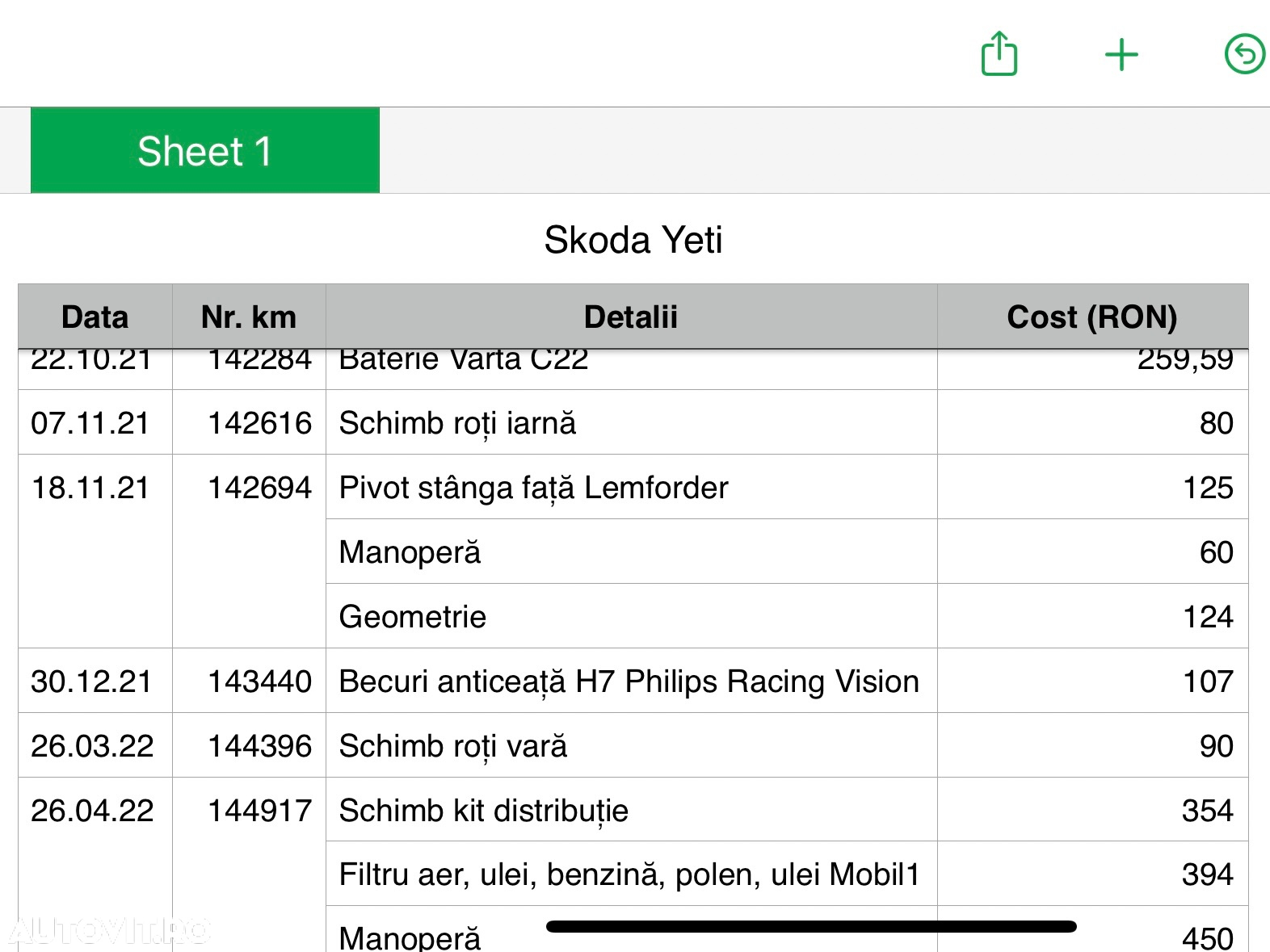Select the cost cell showing 354
Image resolution: width=1270 pixels, height=952 pixels.
click(x=1092, y=810)
